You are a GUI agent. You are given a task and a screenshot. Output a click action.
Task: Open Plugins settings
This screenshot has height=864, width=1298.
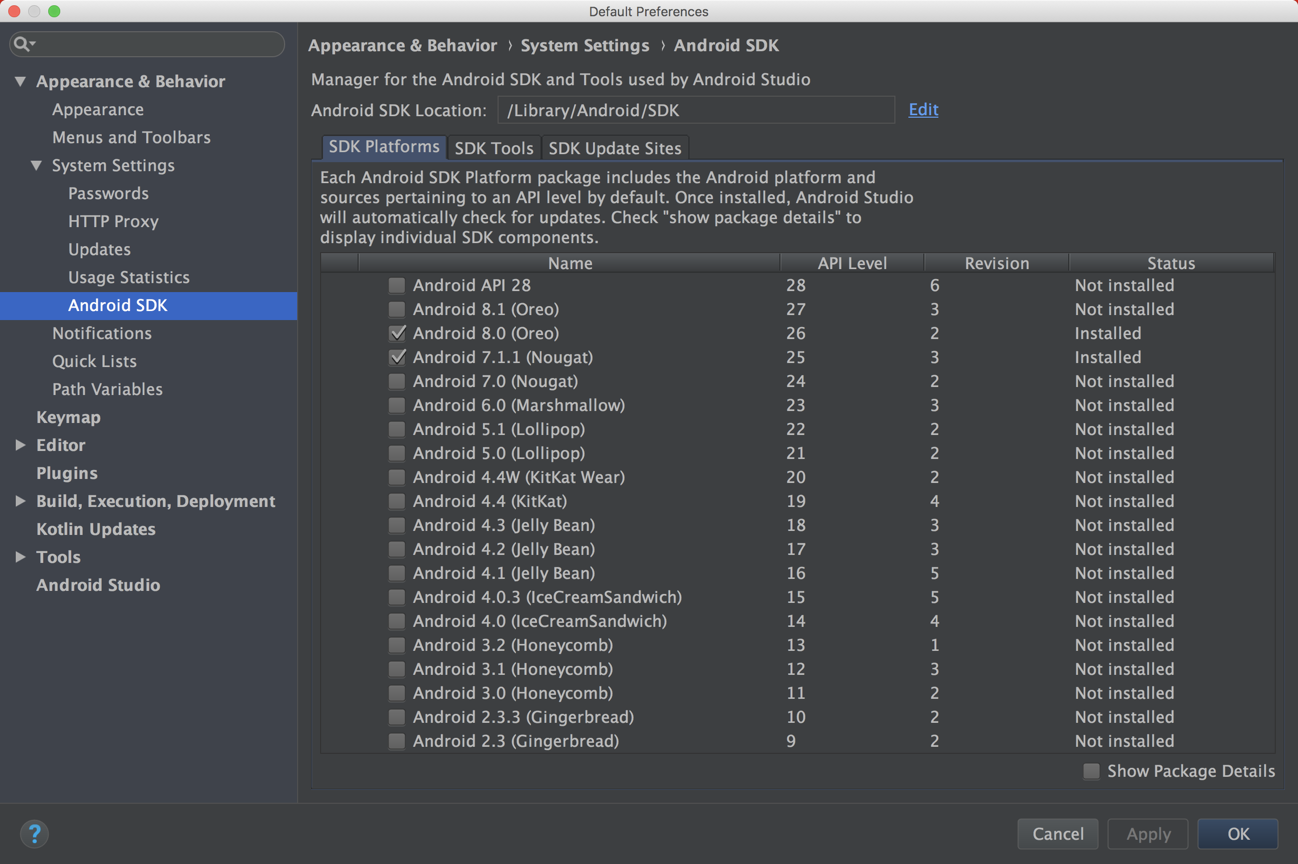point(67,473)
